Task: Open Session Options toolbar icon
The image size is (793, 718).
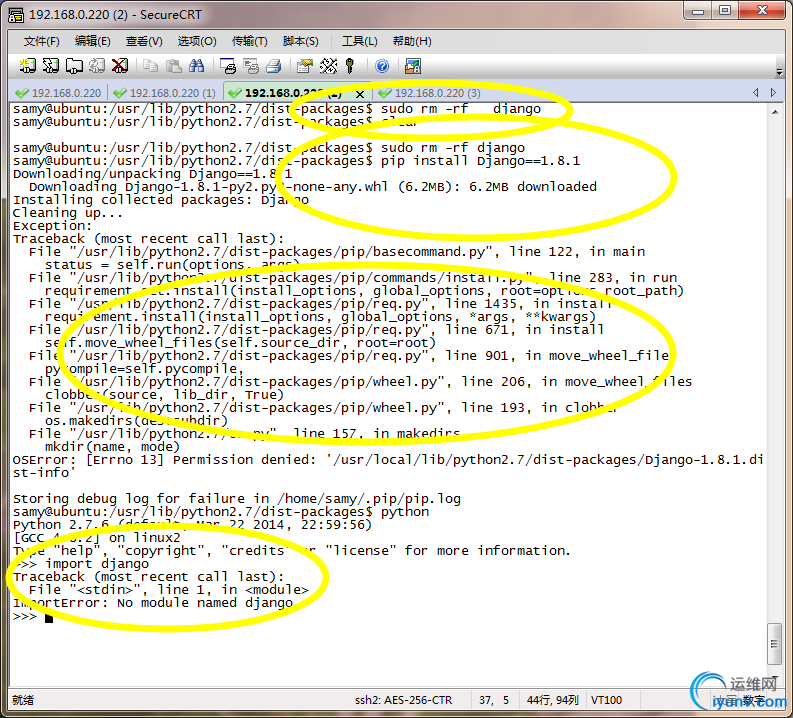Action: coord(304,66)
